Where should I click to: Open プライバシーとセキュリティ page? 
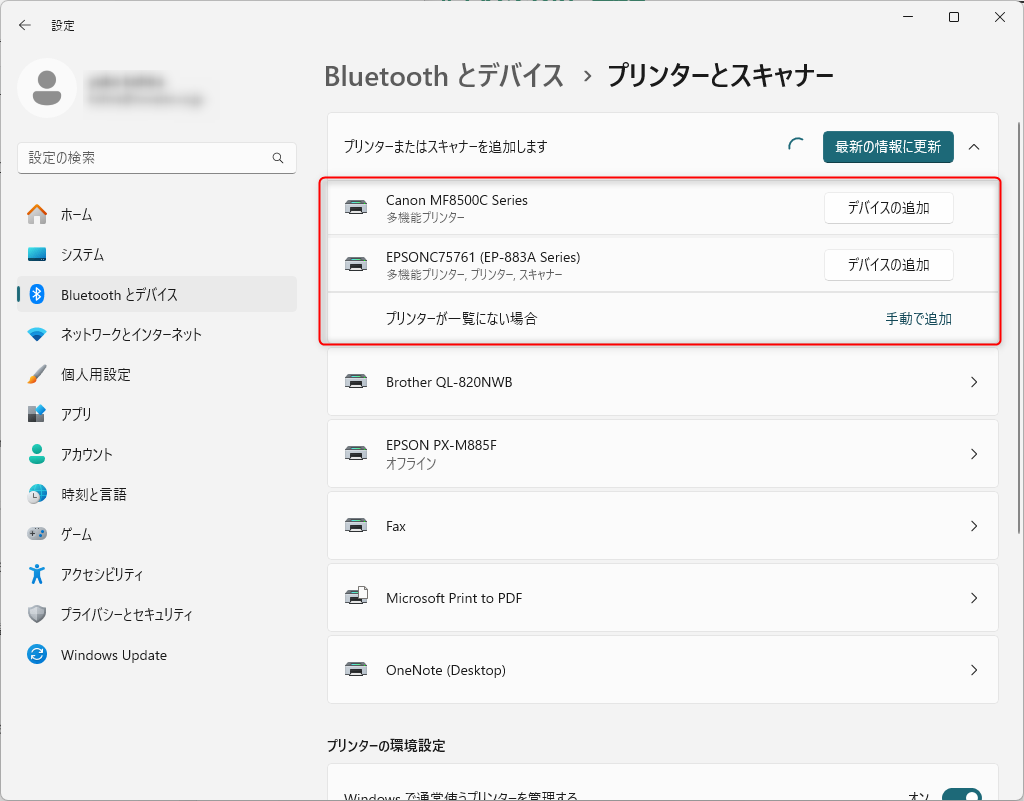point(157,614)
